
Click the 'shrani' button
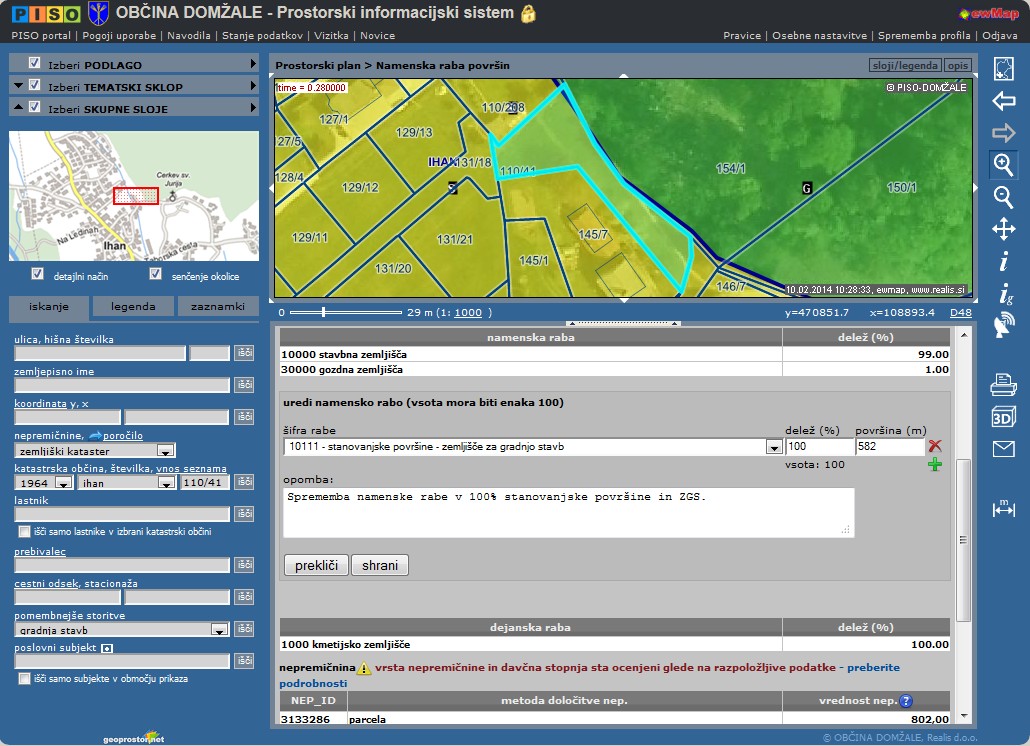[x=380, y=566]
